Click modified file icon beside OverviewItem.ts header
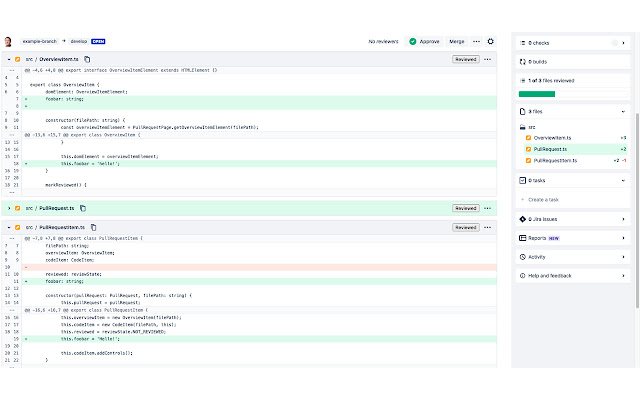 18,59
